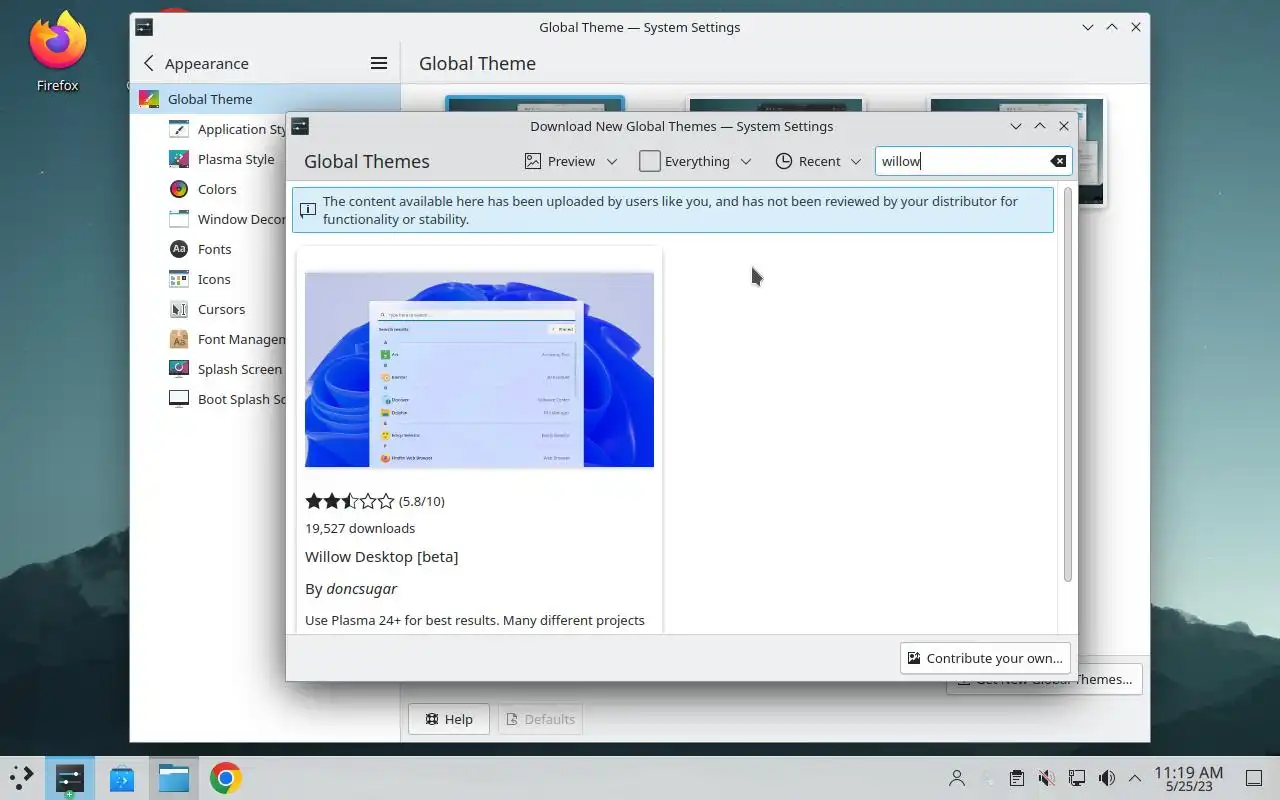The width and height of the screenshot is (1280, 800).
Task: Open the clipboard tray icon
Action: tap(1016, 778)
